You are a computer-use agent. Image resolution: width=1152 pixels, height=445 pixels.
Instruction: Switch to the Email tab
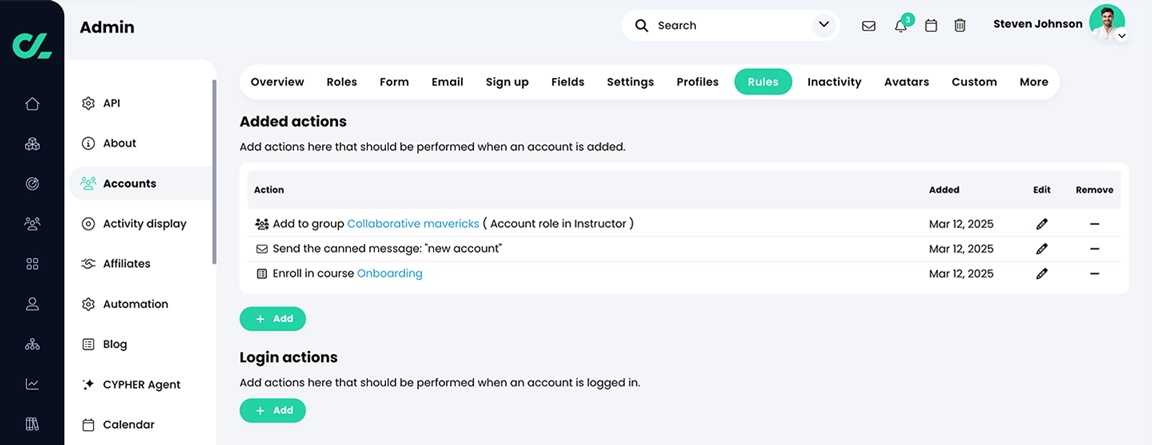tap(447, 82)
